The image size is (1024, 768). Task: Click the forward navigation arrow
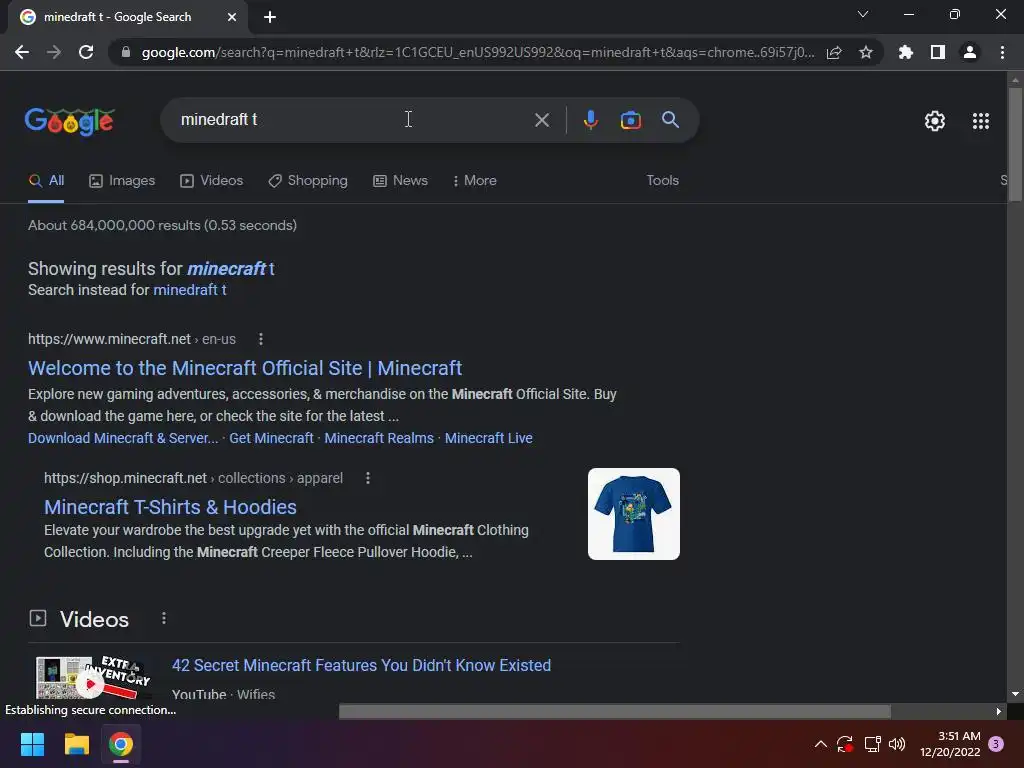pyautogui.click(x=54, y=52)
